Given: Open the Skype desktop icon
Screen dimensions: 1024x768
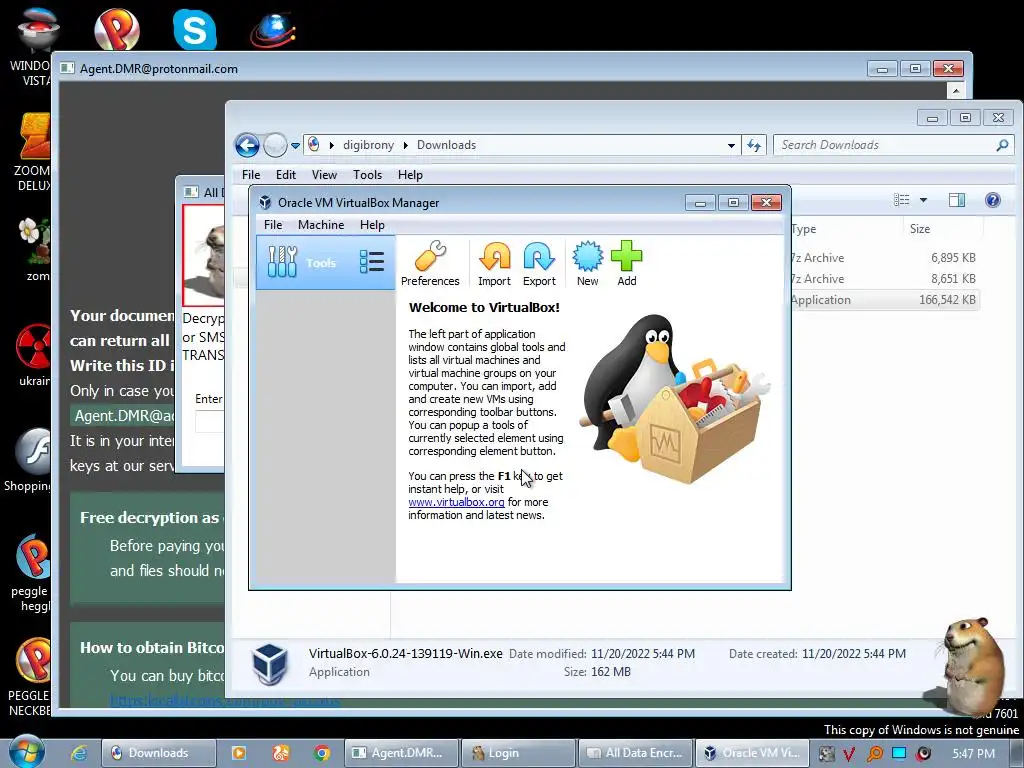Looking at the screenshot, I should pyautogui.click(x=195, y=29).
